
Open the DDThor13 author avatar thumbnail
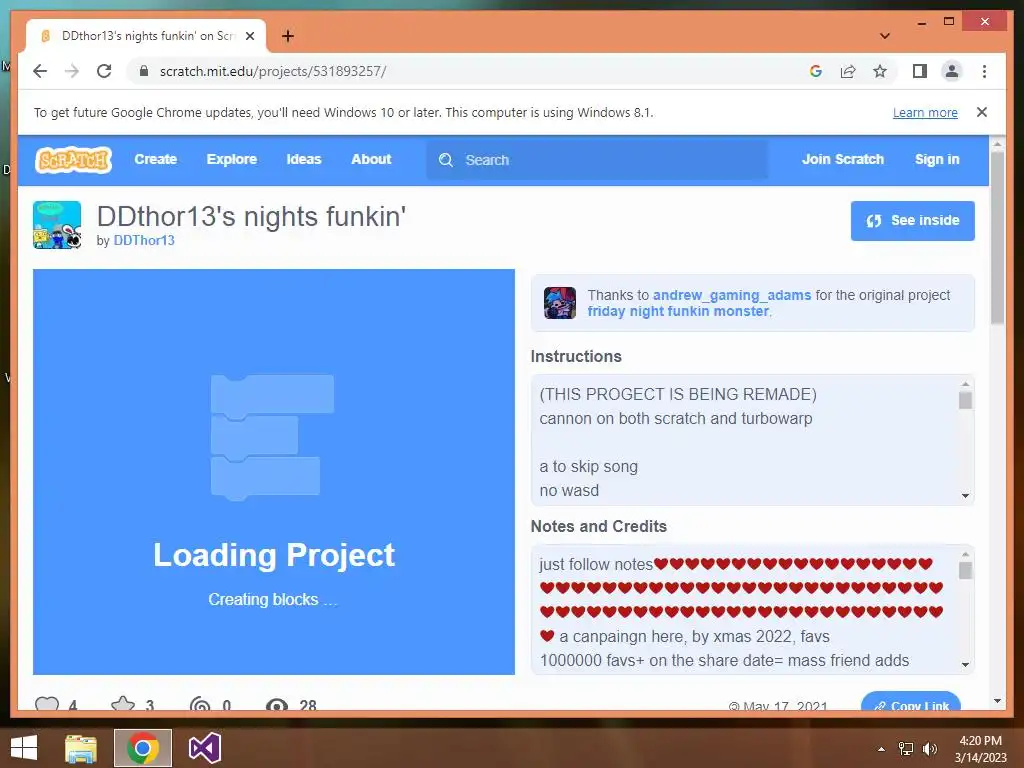pos(57,225)
